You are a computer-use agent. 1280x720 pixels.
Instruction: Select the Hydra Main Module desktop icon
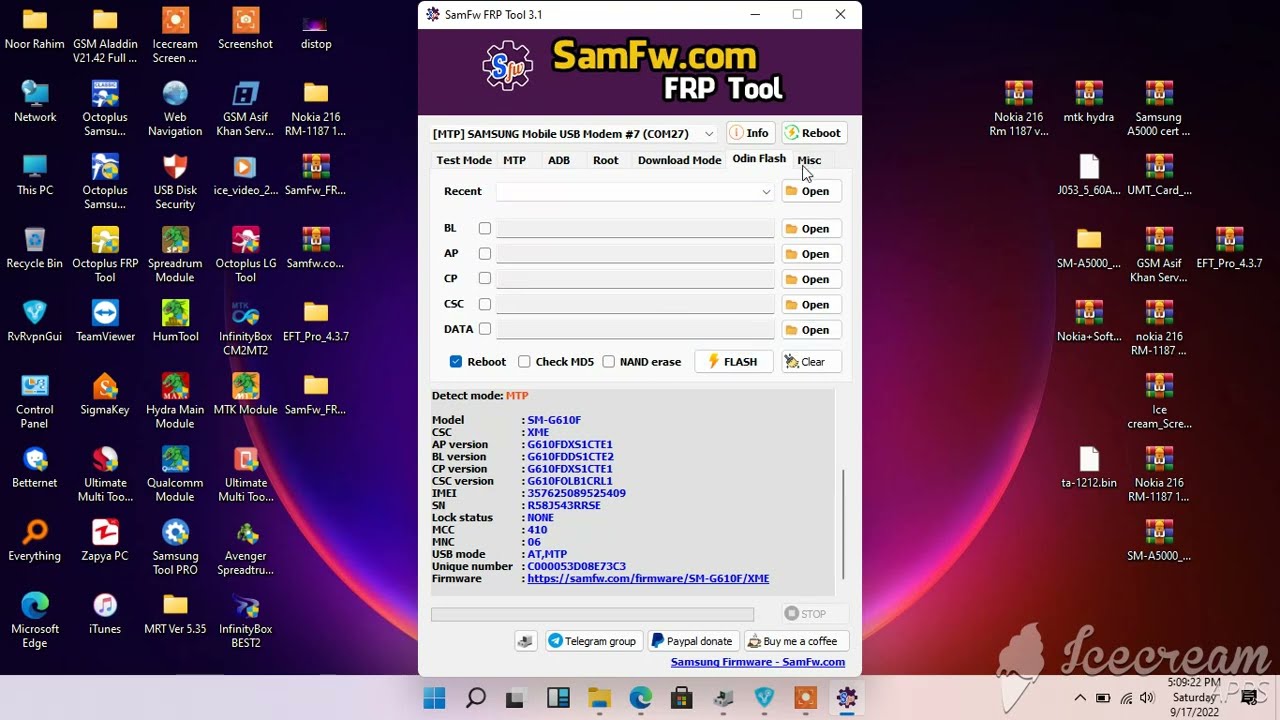pyautogui.click(x=175, y=401)
